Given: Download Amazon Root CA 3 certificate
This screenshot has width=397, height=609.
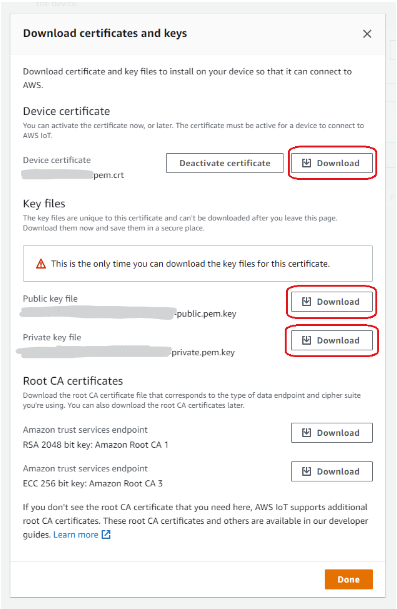Looking at the screenshot, I should tap(332, 472).
